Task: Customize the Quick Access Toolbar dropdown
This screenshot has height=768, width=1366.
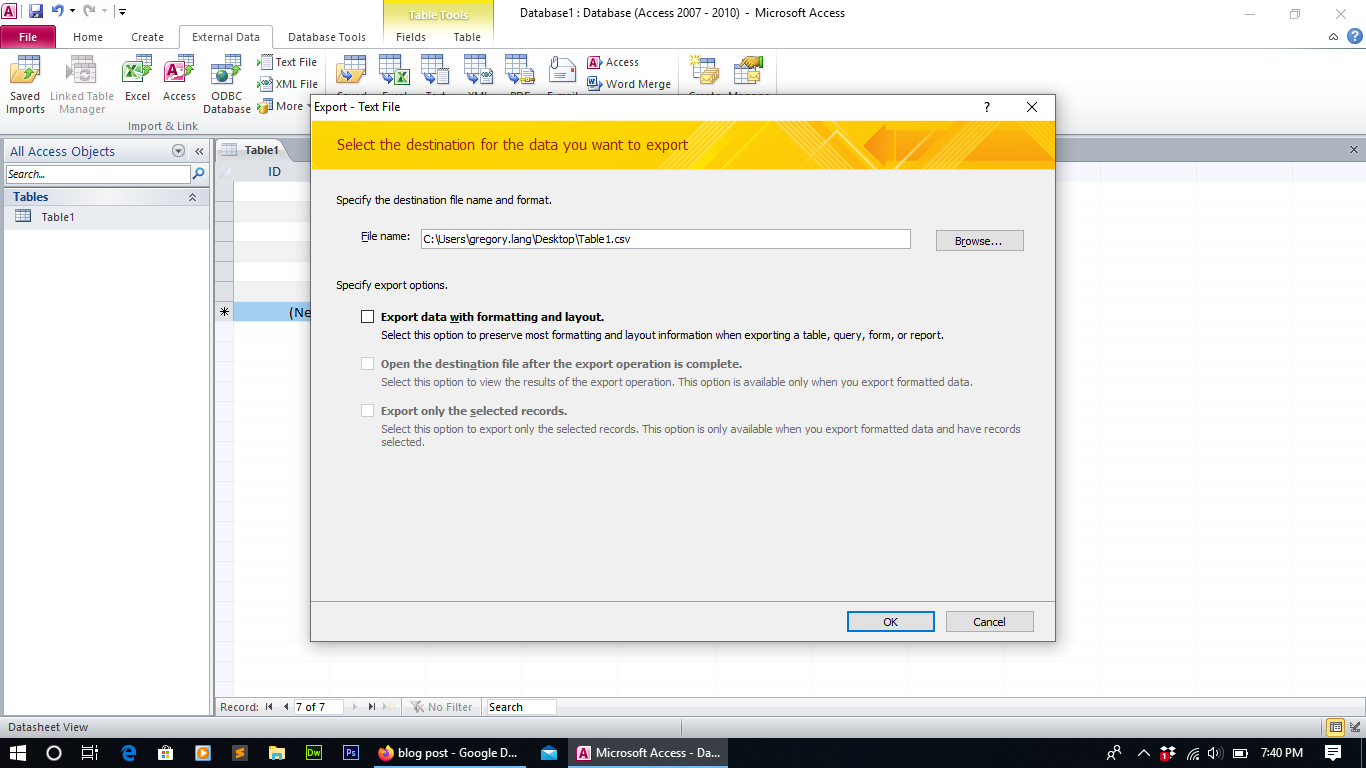Action: [x=122, y=12]
